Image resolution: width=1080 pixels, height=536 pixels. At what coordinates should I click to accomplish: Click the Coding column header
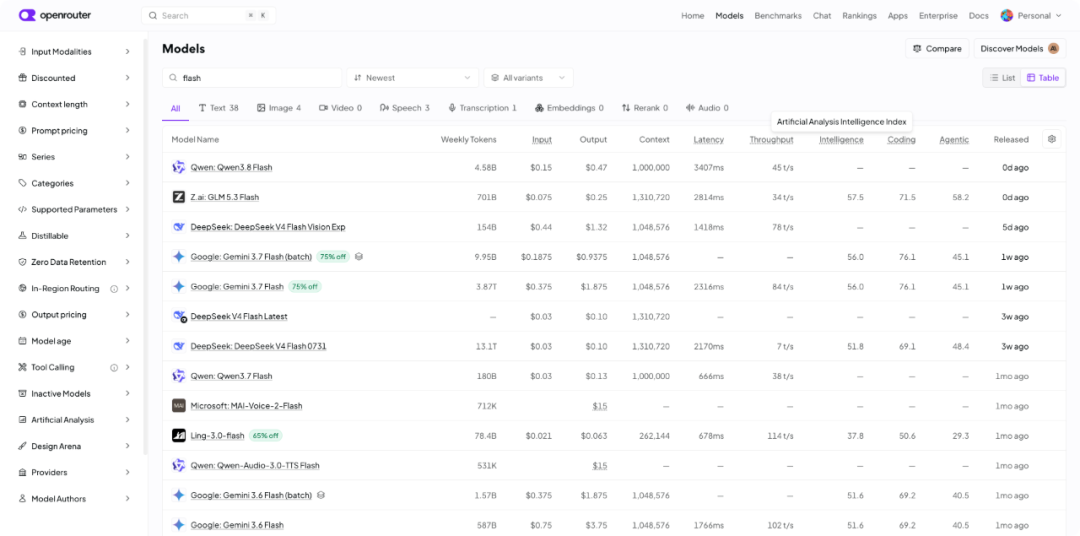(x=901, y=139)
